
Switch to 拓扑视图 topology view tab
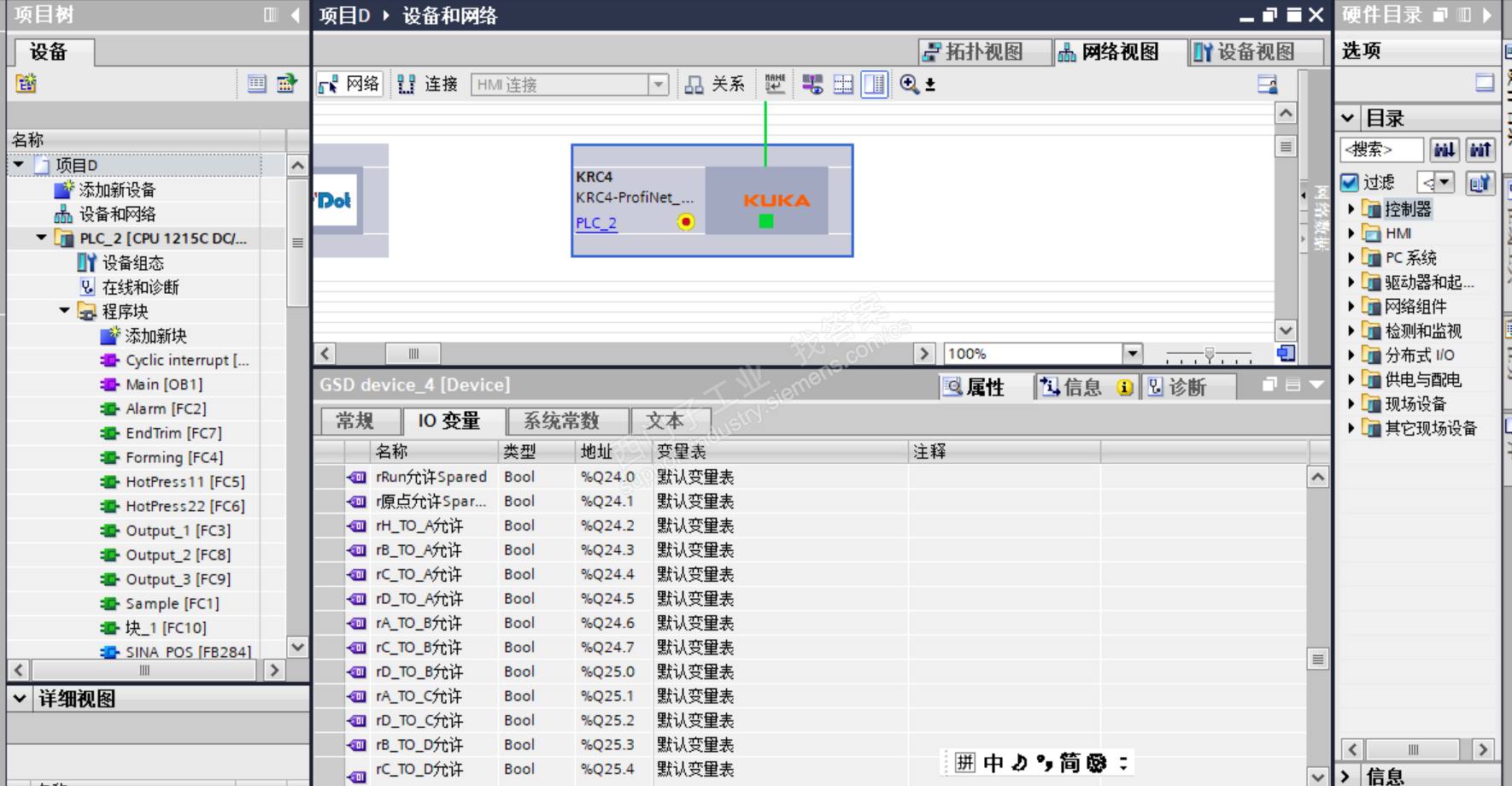coord(985,52)
